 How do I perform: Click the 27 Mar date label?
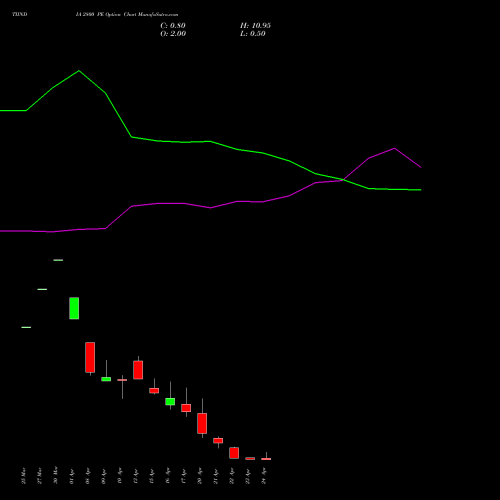[x=39, y=476]
